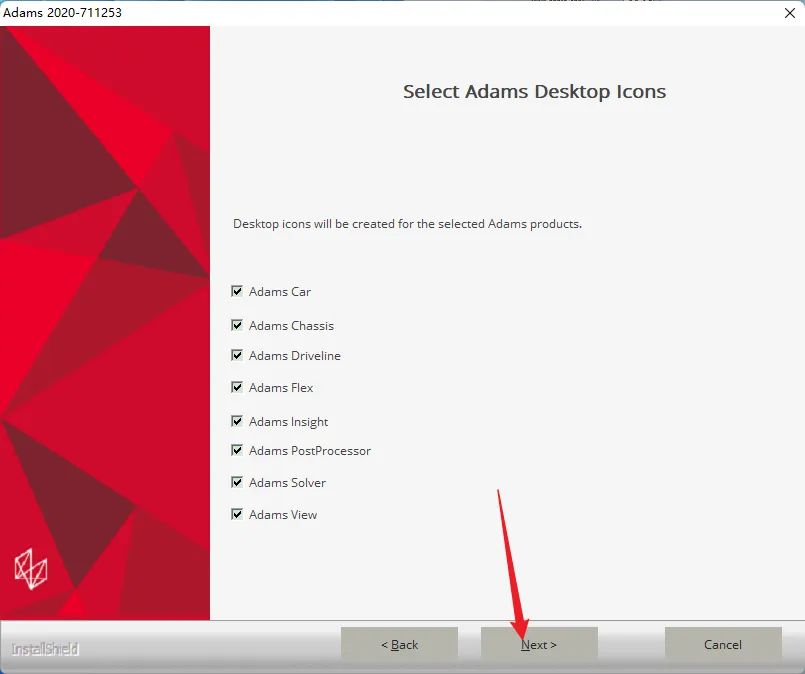
Task: Toggle the Adams Flex checkbox
Action: 237,387
